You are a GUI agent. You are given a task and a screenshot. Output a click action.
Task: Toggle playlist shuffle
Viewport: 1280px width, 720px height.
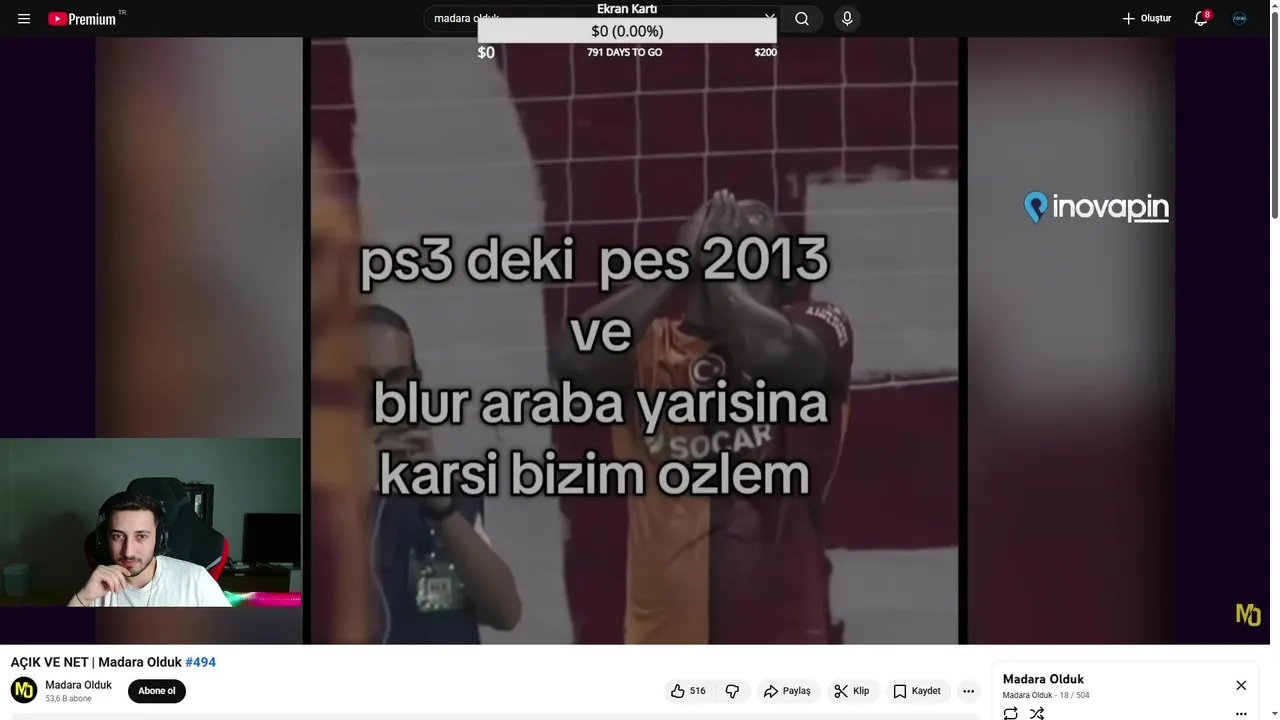tap(1037, 713)
